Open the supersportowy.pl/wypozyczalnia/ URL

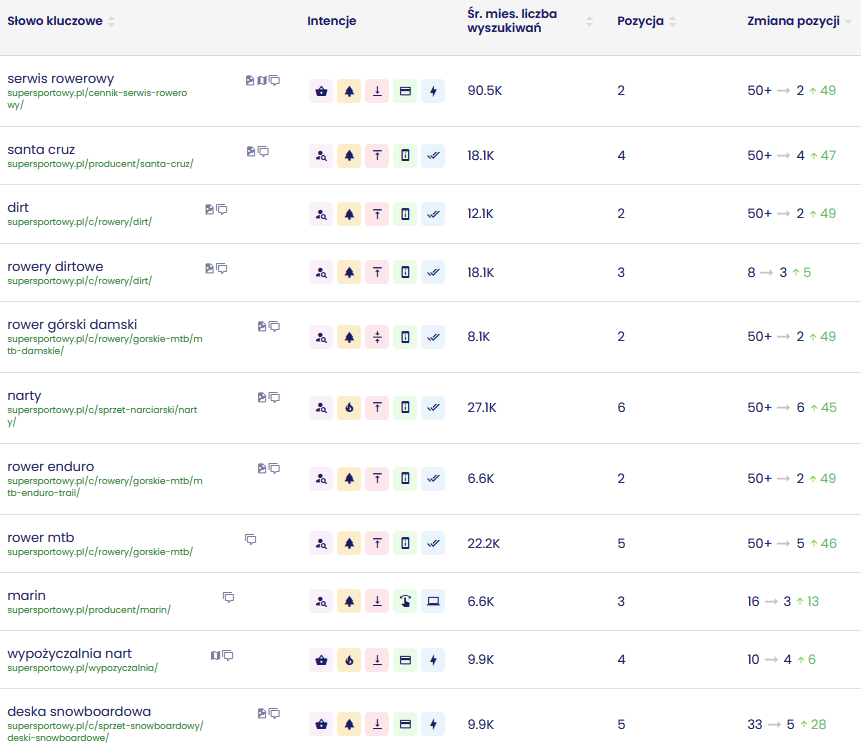[82, 668]
